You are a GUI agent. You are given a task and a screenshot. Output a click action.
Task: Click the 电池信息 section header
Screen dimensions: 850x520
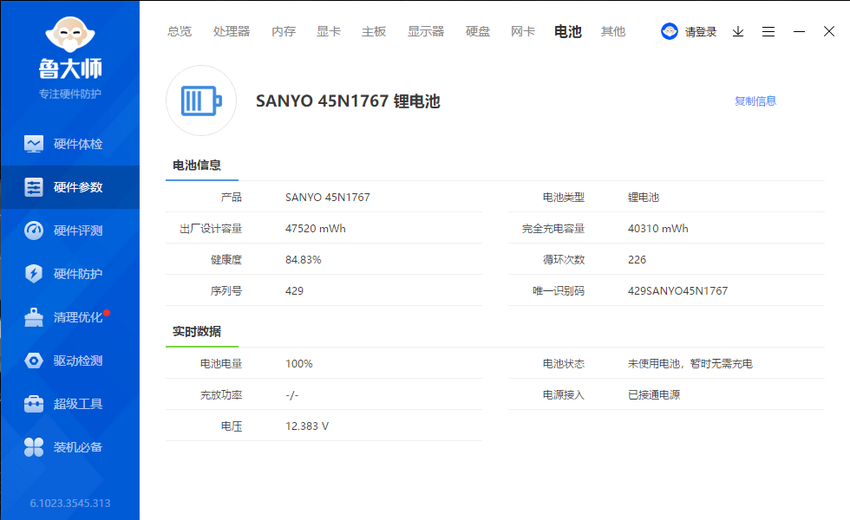(x=197, y=165)
